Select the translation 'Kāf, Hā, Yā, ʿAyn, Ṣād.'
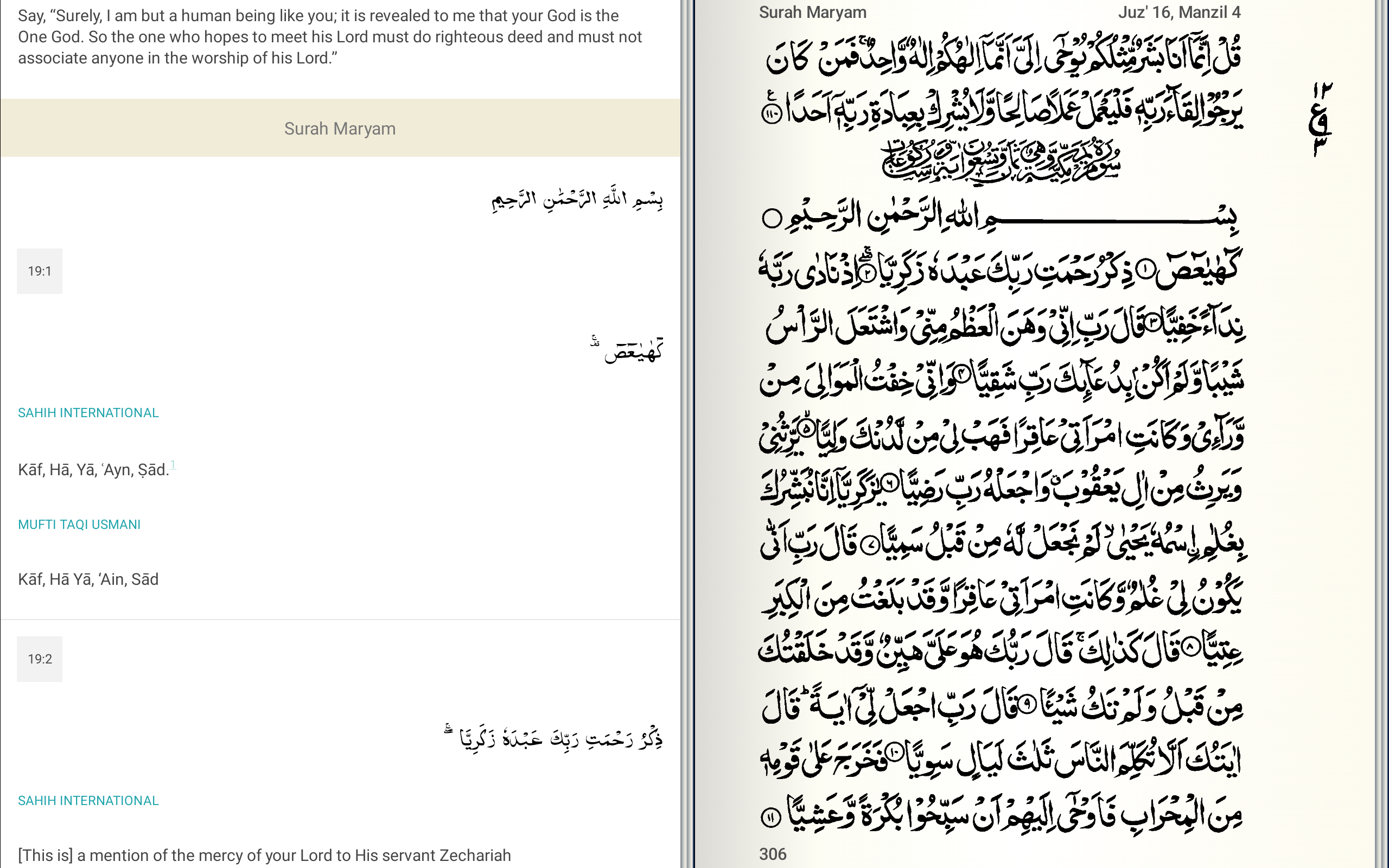Image resolution: width=1389 pixels, height=868 pixels. click(x=93, y=470)
